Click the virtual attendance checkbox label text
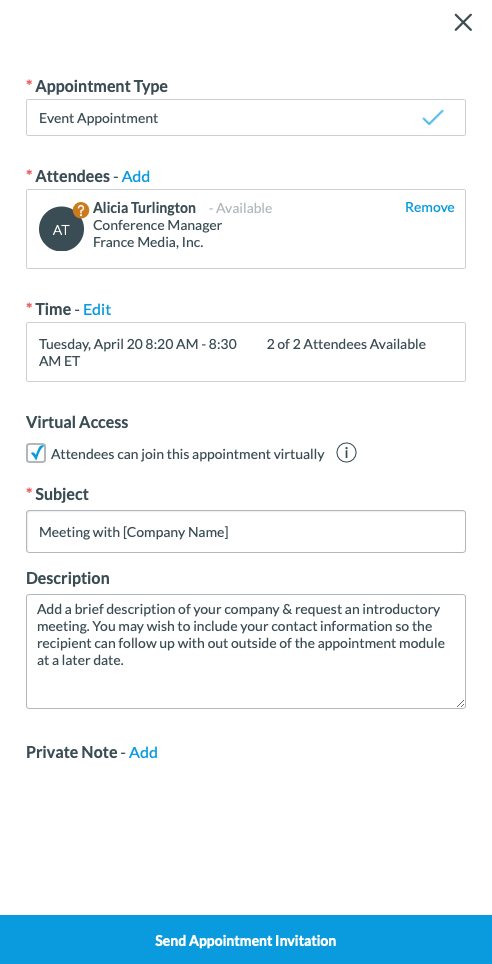492x964 pixels. pyautogui.click(x=188, y=454)
